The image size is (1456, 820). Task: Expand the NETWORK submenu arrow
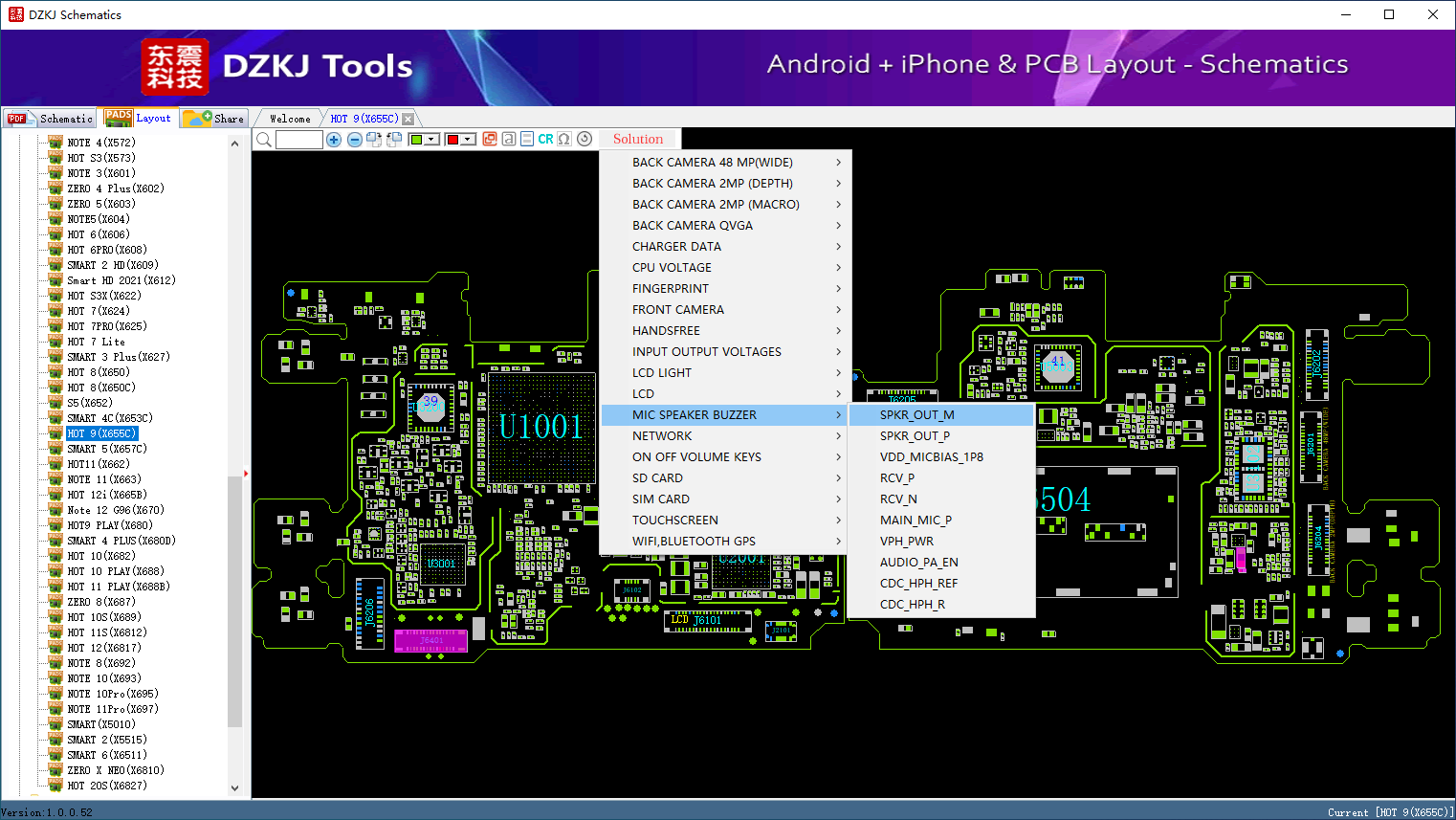coord(839,436)
